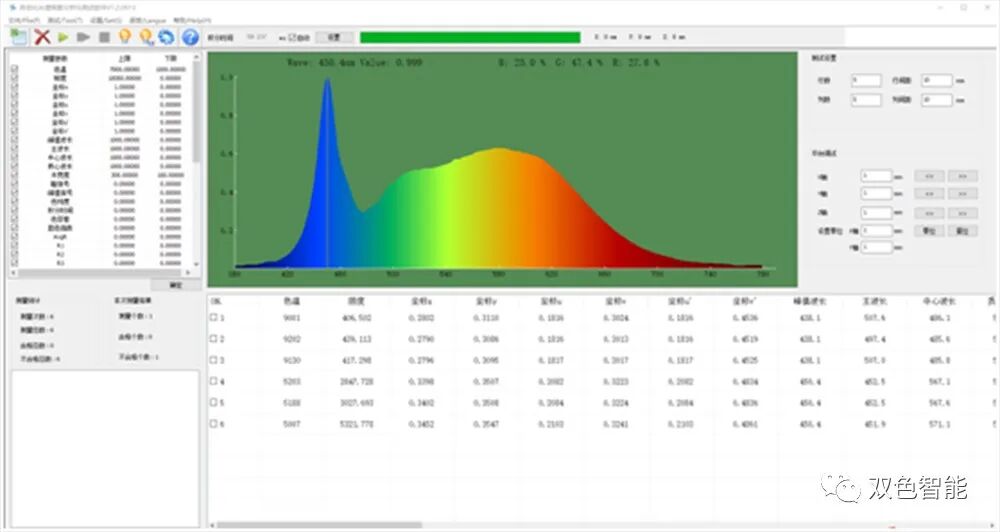Toggle the checkbox for result row 6
Image resolution: width=1000 pixels, height=532 pixels.
(214, 424)
